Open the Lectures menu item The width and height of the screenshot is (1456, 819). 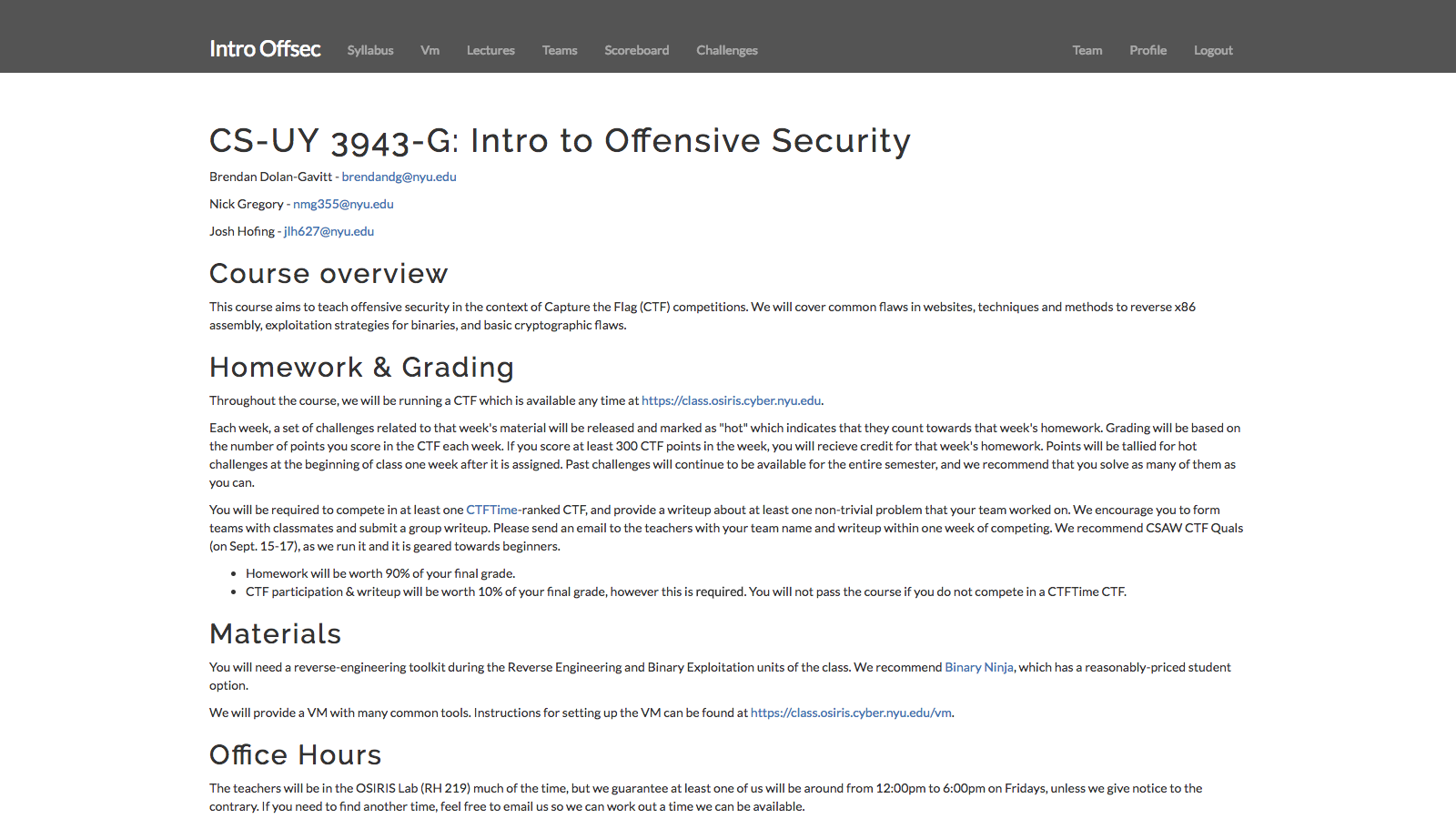pyautogui.click(x=490, y=51)
